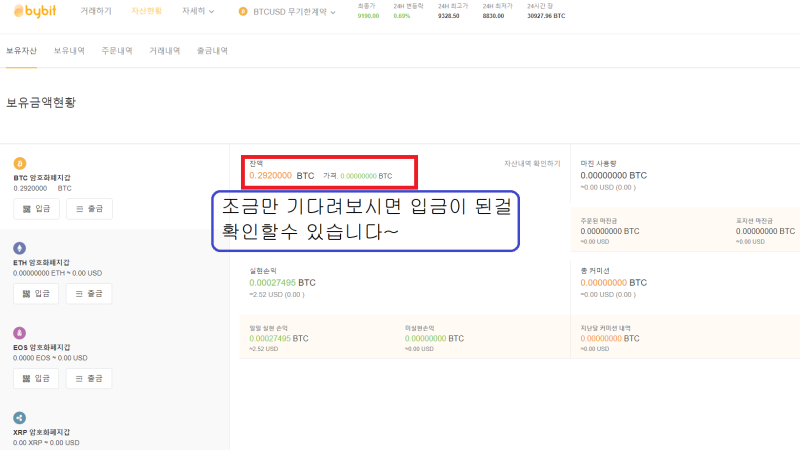
Task: Click the orange BTC coin icon in the contract selector
Action: [243, 11]
